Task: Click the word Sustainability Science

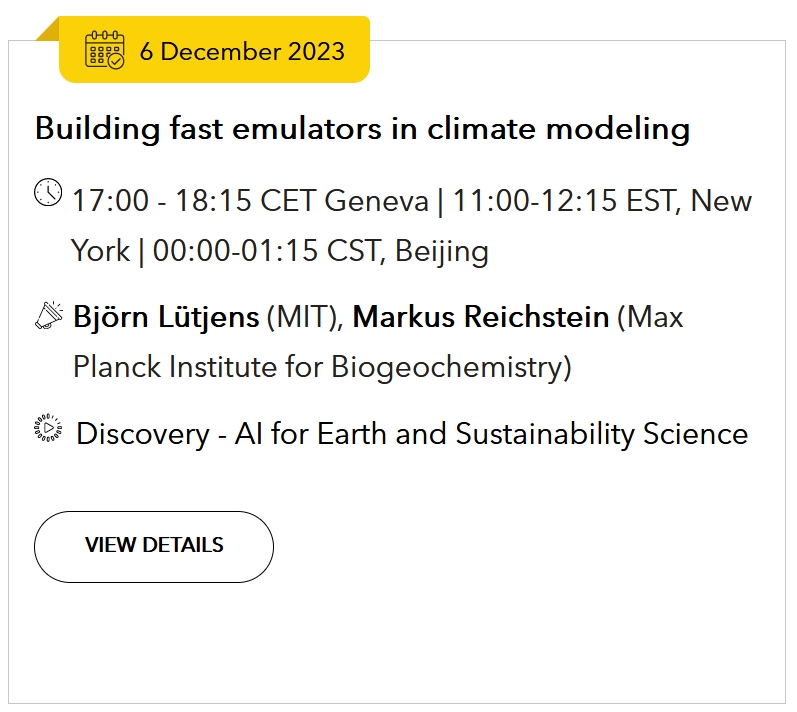Action: click(602, 434)
